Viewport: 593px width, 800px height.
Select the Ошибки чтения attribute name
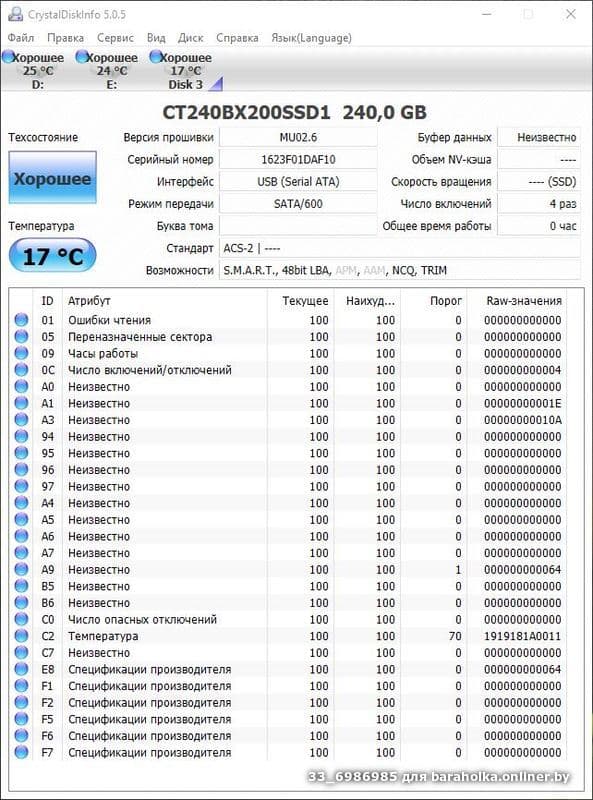[x=110, y=320]
